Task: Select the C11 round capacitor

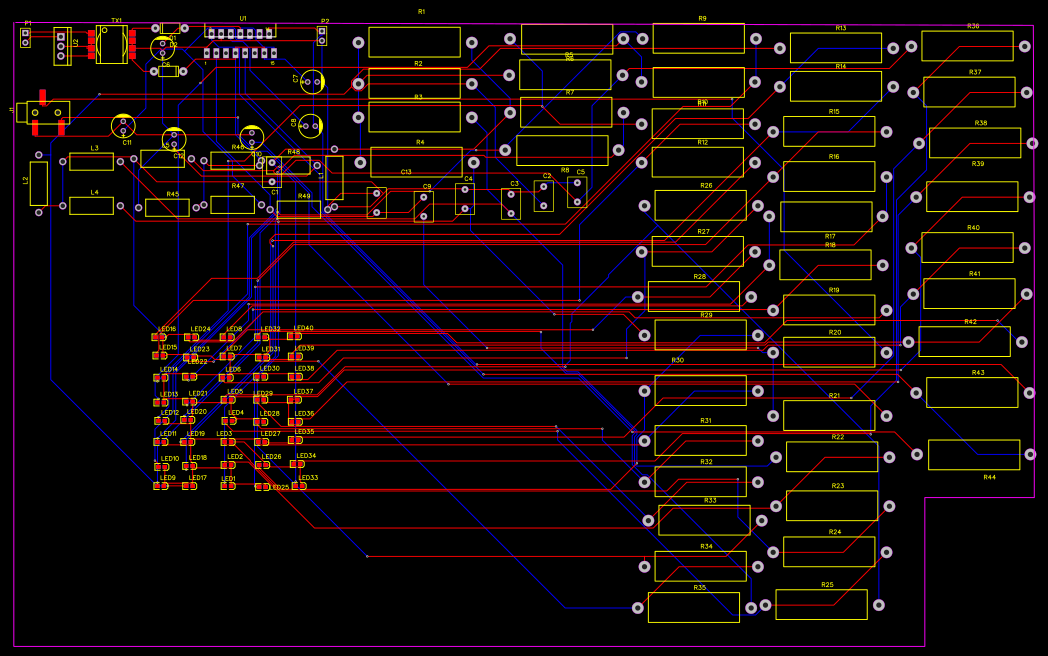Action: 122,126
